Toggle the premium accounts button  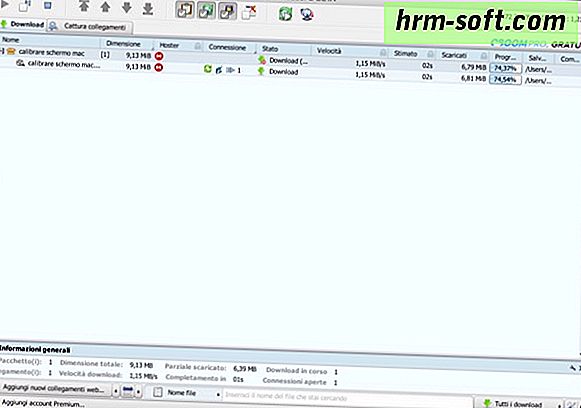coord(228,11)
